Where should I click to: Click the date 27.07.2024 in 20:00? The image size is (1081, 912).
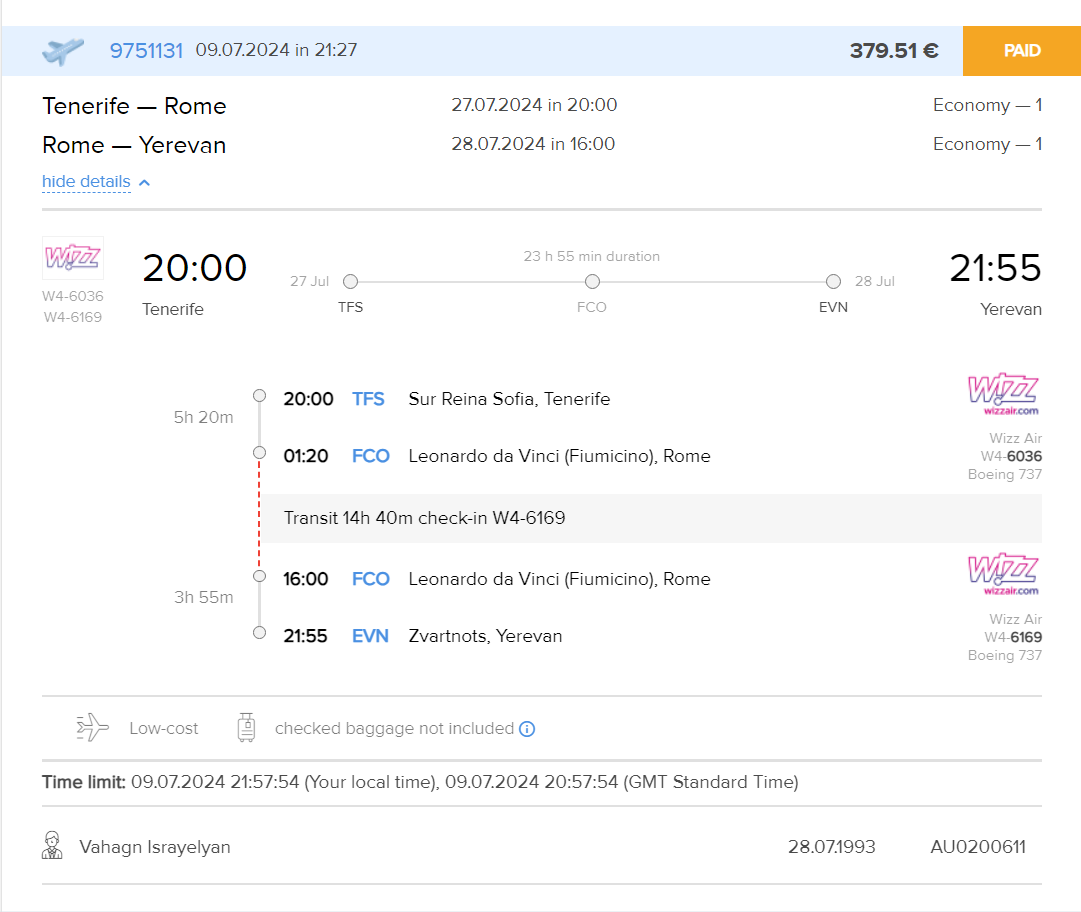[534, 105]
